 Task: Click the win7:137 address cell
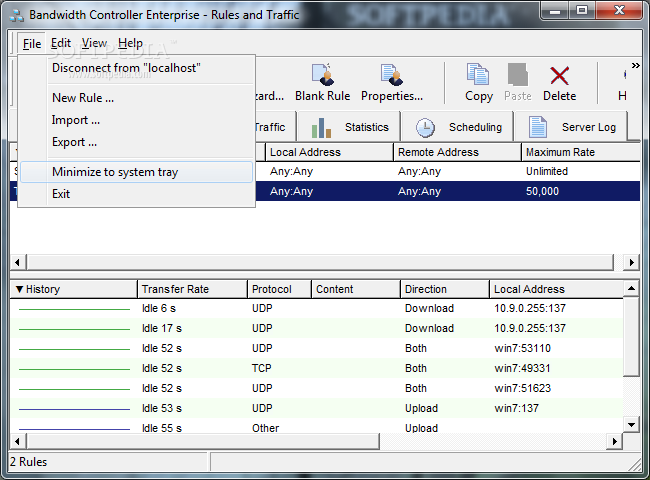pos(516,408)
